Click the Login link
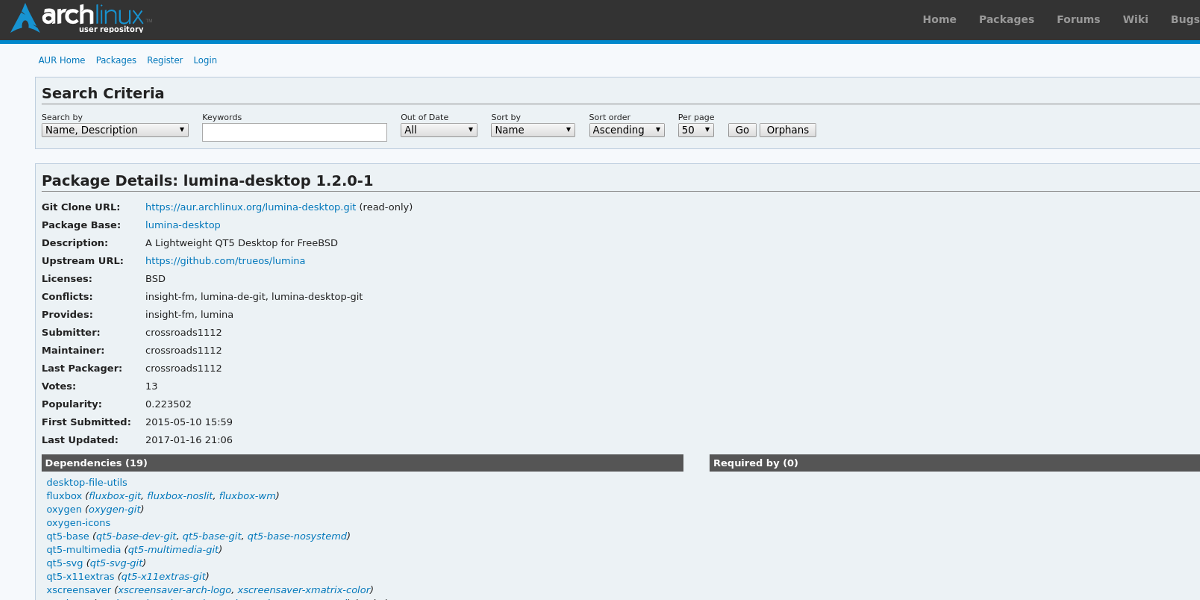This screenshot has width=1200, height=600. tap(205, 60)
